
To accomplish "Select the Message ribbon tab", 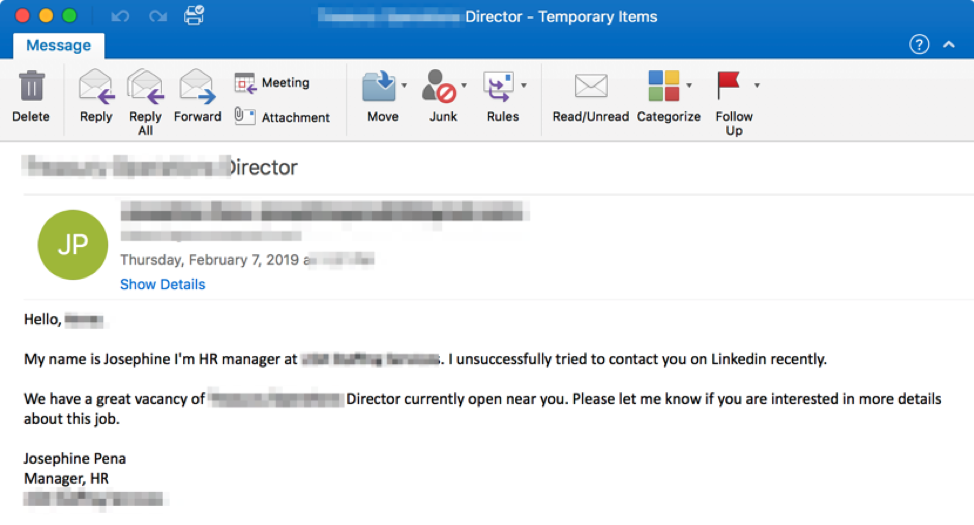I will [58, 45].
